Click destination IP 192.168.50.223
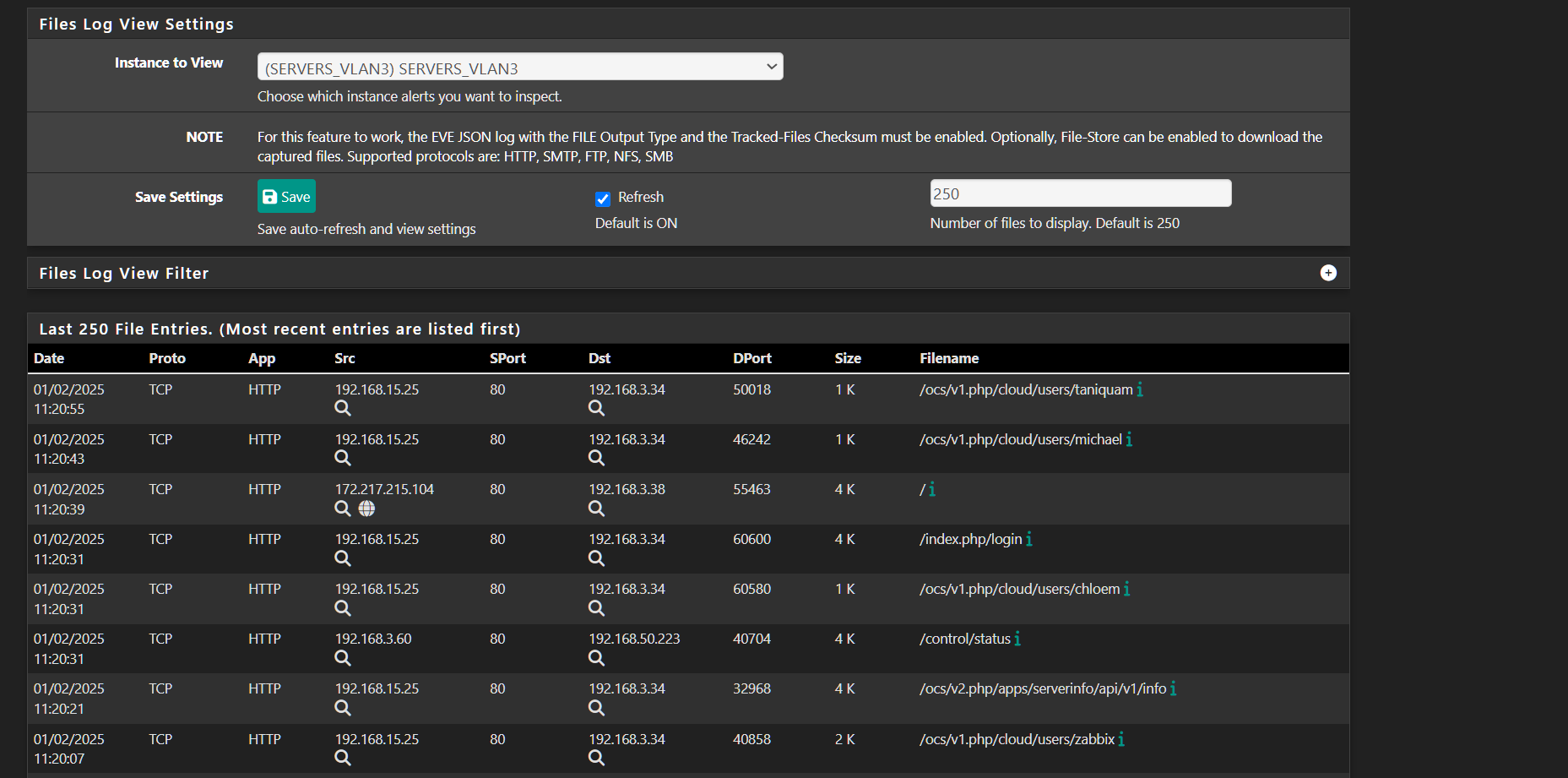Viewport: 1568px width, 778px height. [634, 639]
